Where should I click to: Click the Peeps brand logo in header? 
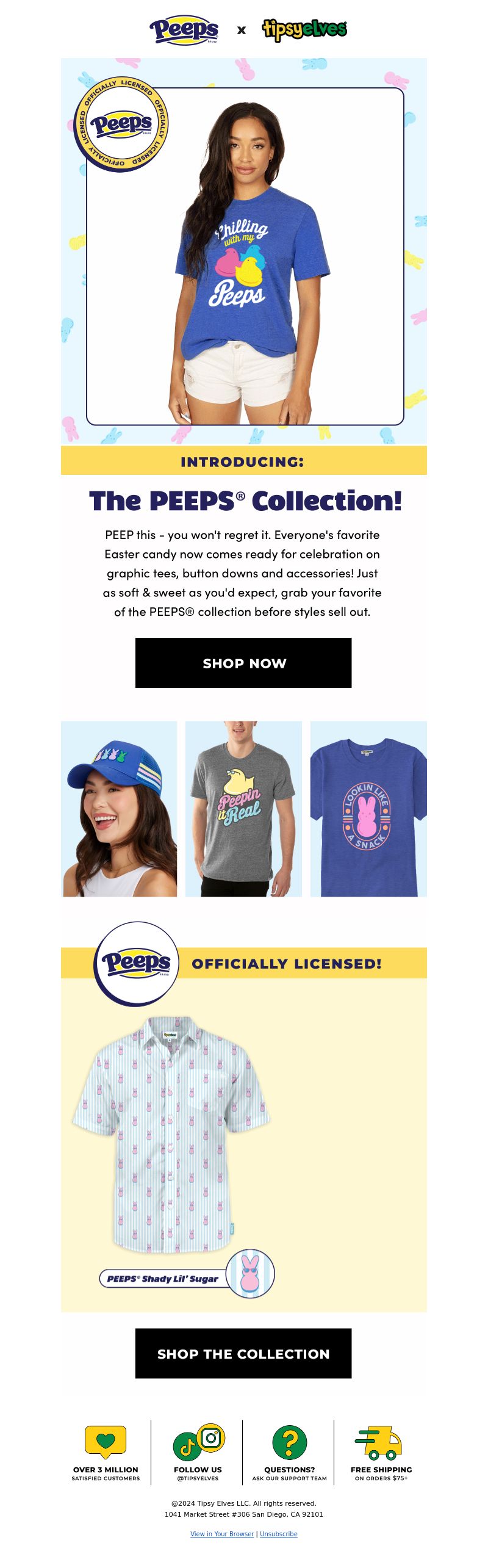click(184, 30)
